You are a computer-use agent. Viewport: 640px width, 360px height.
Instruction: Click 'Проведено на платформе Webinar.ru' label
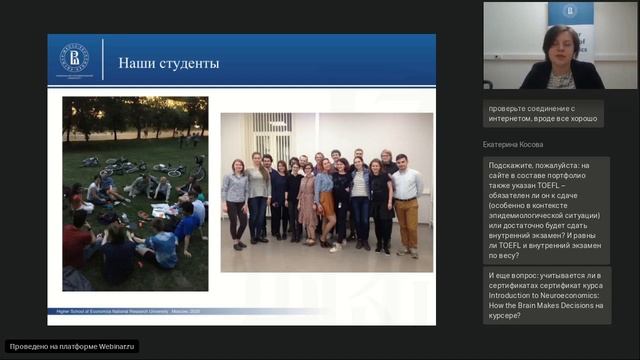tap(72, 347)
